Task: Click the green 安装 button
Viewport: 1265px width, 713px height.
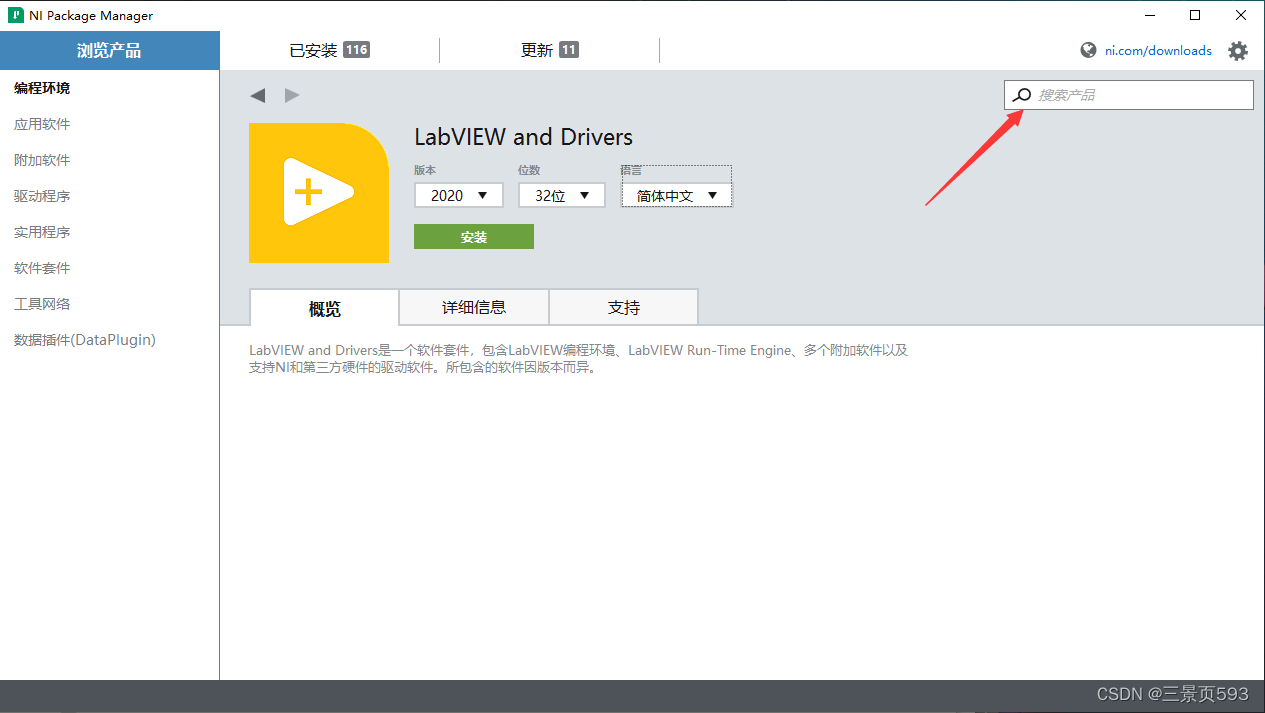Action: coord(473,236)
